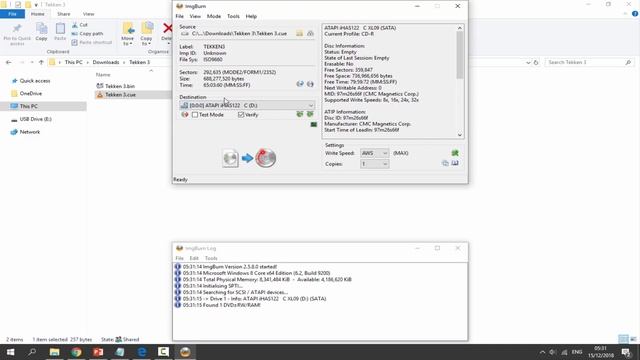
Task: Click the second green tray icon beside Verify
Action: (x=310, y=114)
